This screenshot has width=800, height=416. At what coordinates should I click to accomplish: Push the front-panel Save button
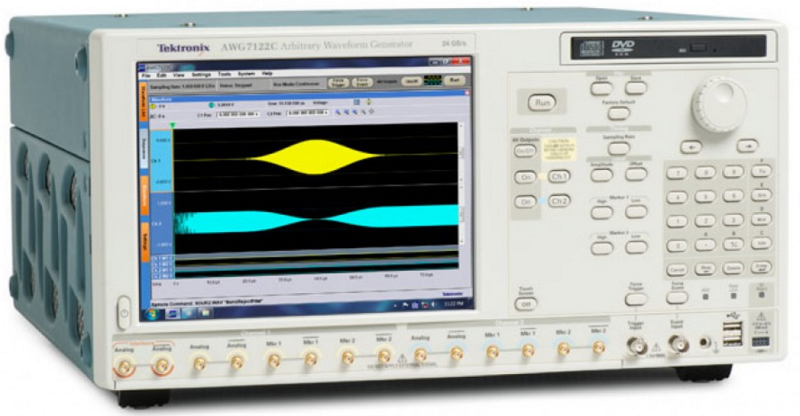click(x=636, y=88)
